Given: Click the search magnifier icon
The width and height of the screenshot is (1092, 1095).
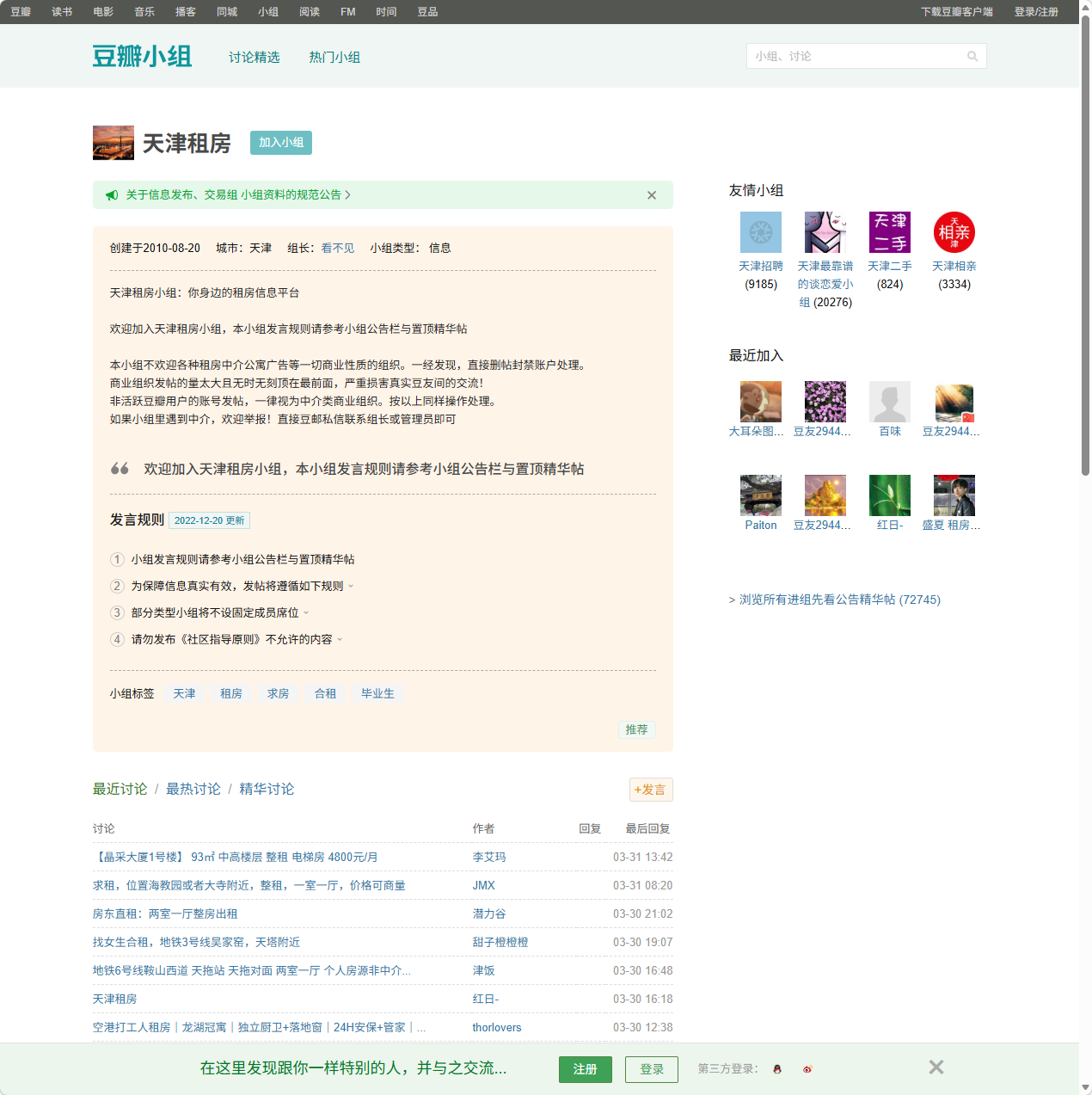Looking at the screenshot, I should pos(972,57).
